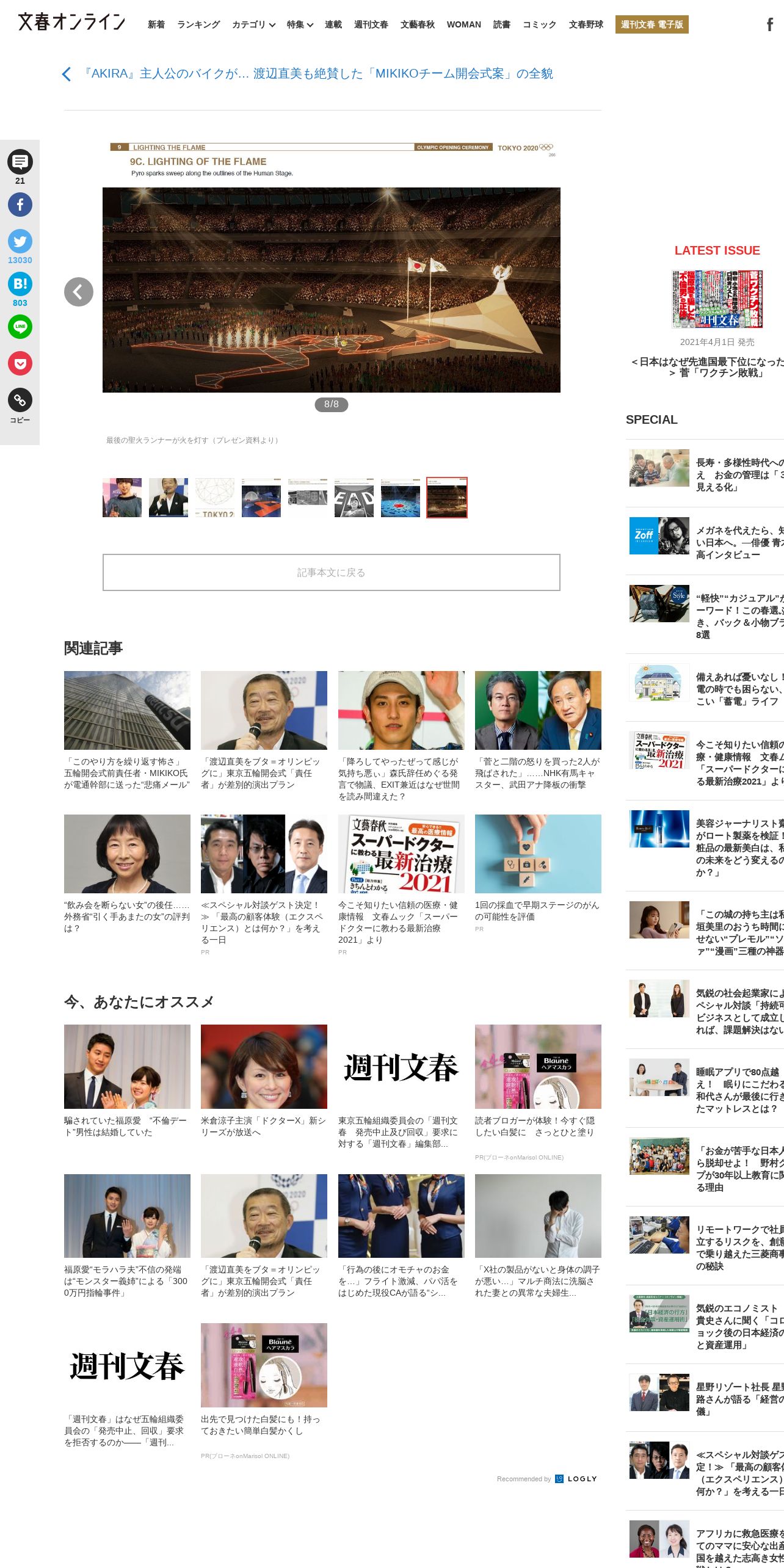Open 星野リゾート社長 sidebar item
784x1568 pixels.
point(706,1398)
